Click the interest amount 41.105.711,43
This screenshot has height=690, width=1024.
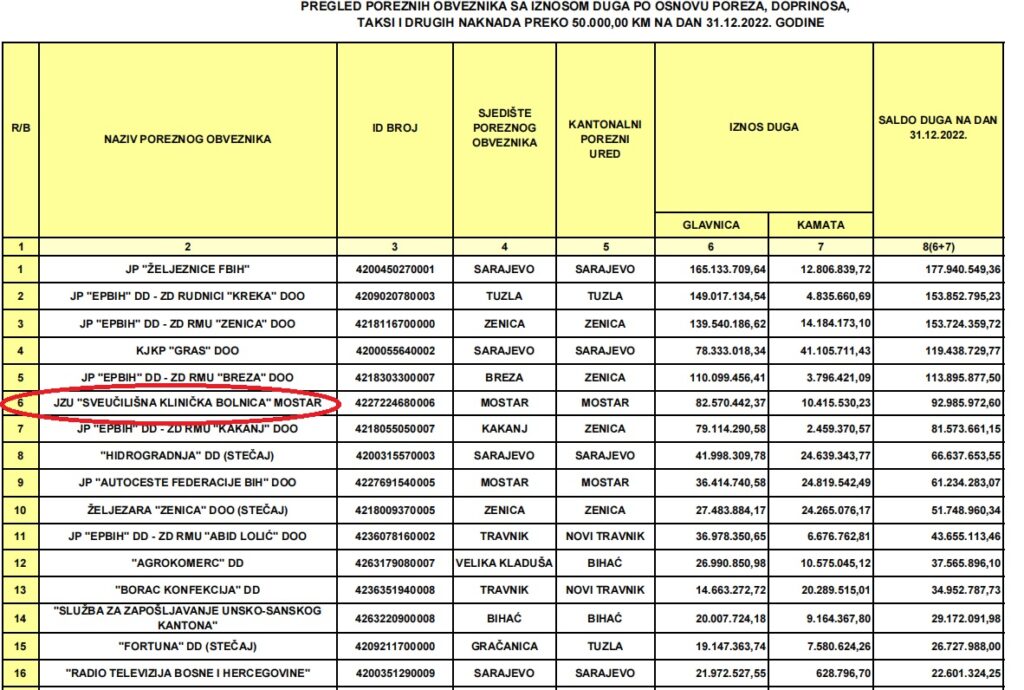point(835,351)
